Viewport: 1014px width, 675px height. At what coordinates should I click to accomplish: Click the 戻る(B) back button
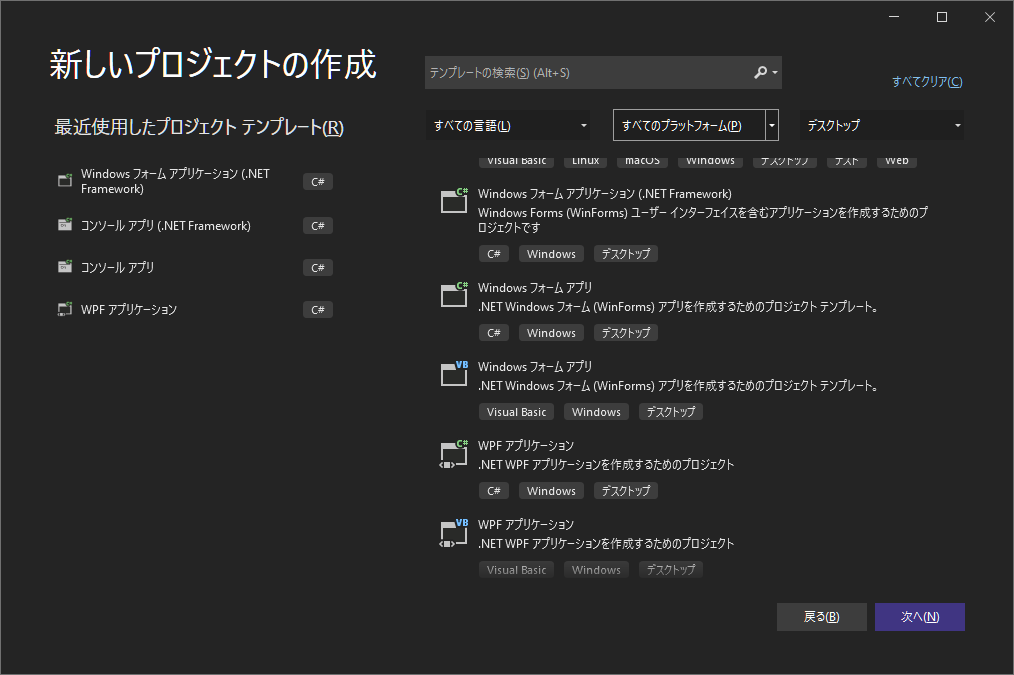point(821,617)
